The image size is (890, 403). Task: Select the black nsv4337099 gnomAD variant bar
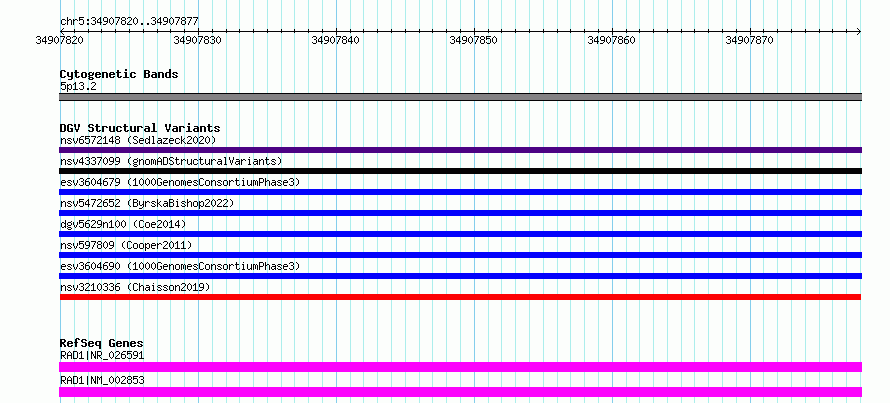pyautogui.click(x=460, y=171)
